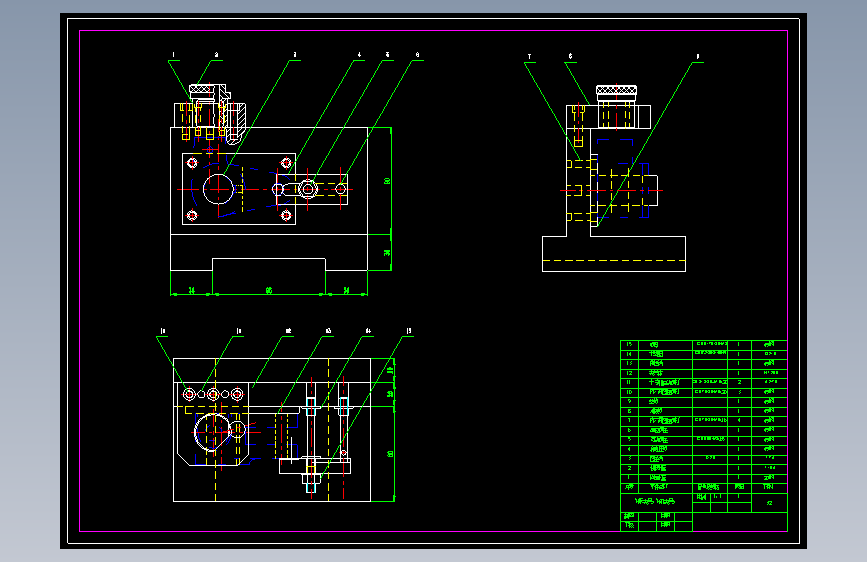This screenshot has width=867, height=562.
Task: Select callout number 4 above the front view
Action: [x=359, y=55]
